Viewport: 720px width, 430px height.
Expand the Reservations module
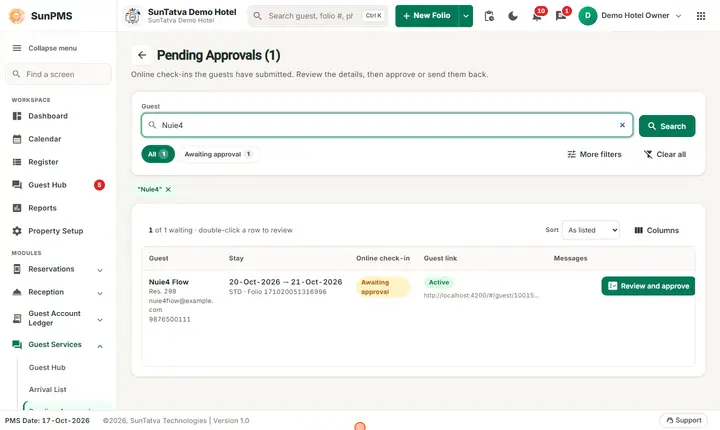(58, 269)
